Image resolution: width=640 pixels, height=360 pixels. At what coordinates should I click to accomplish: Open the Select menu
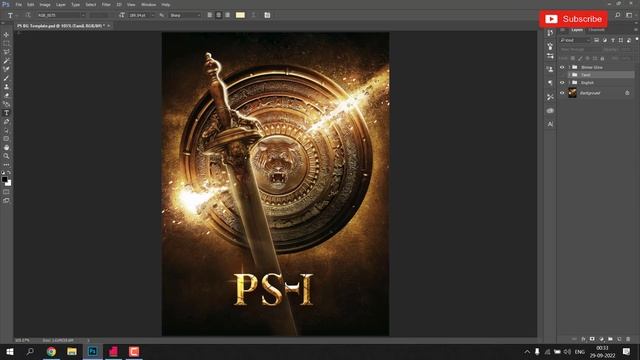point(91,4)
